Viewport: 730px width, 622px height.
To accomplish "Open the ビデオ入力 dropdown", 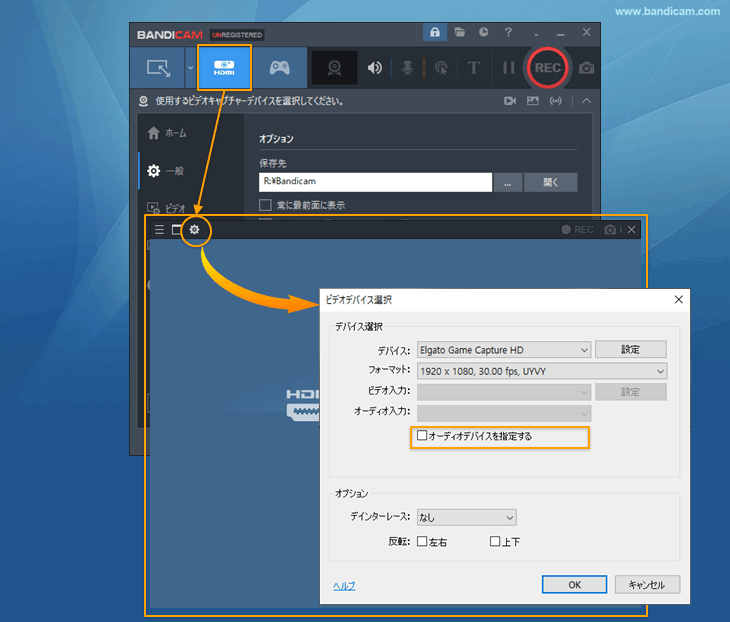I will (504, 392).
